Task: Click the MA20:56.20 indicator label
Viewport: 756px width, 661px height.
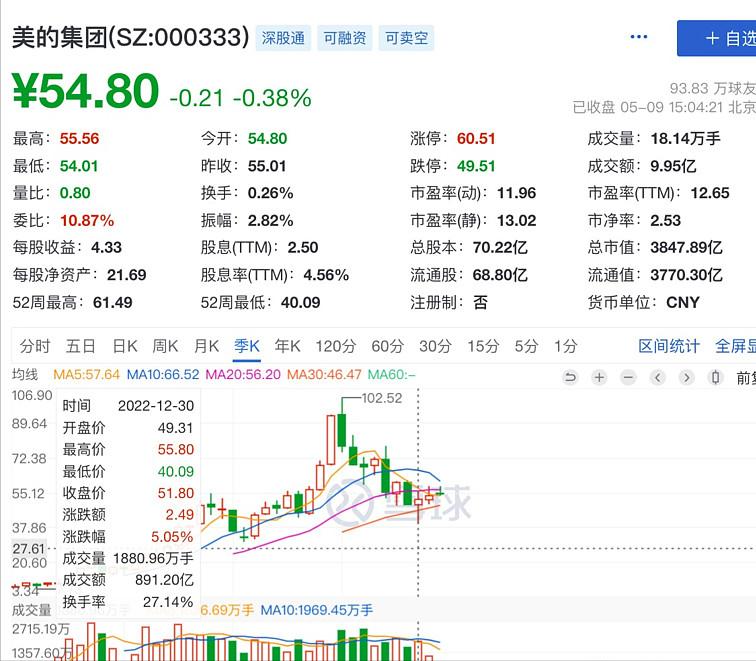Action: [243, 375]
